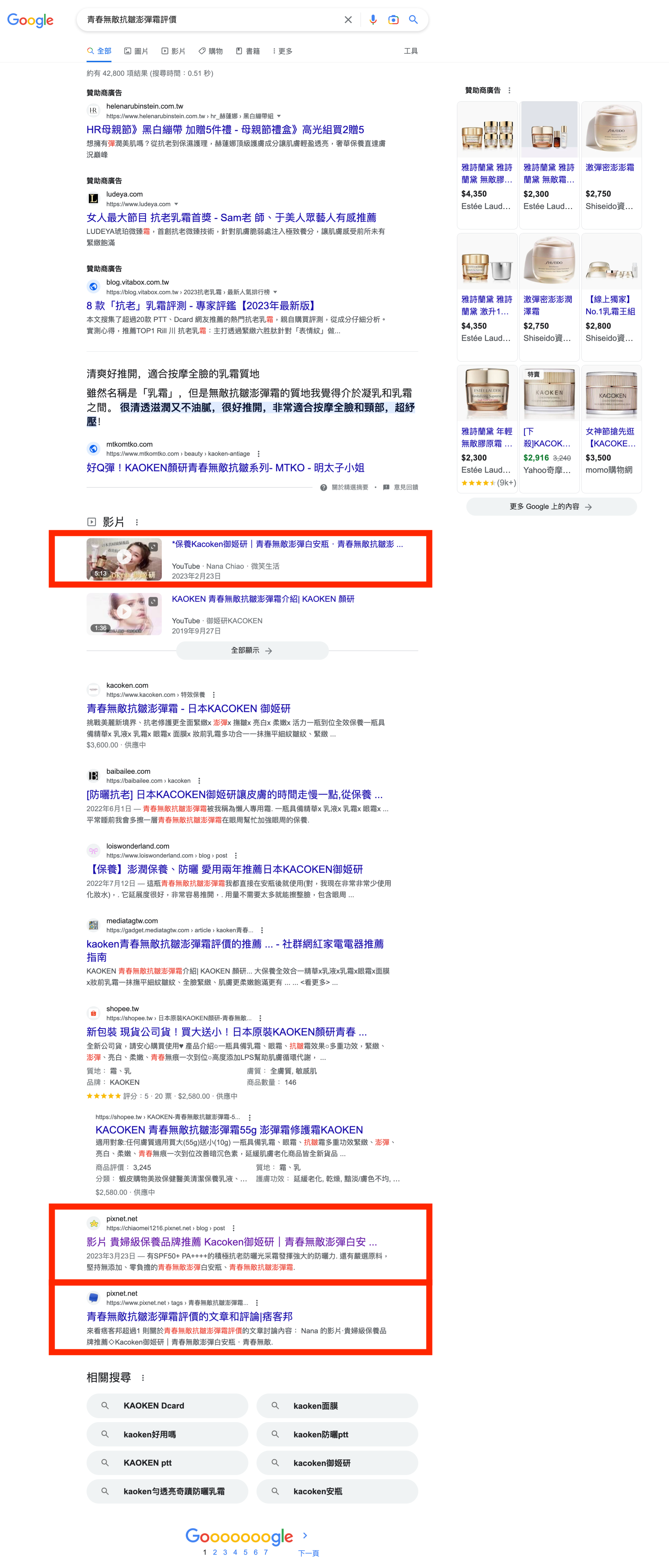
Task: Open [防曬抗老] 日本KACOKEN御姬研 baibailee link
Action: (234, 794)
